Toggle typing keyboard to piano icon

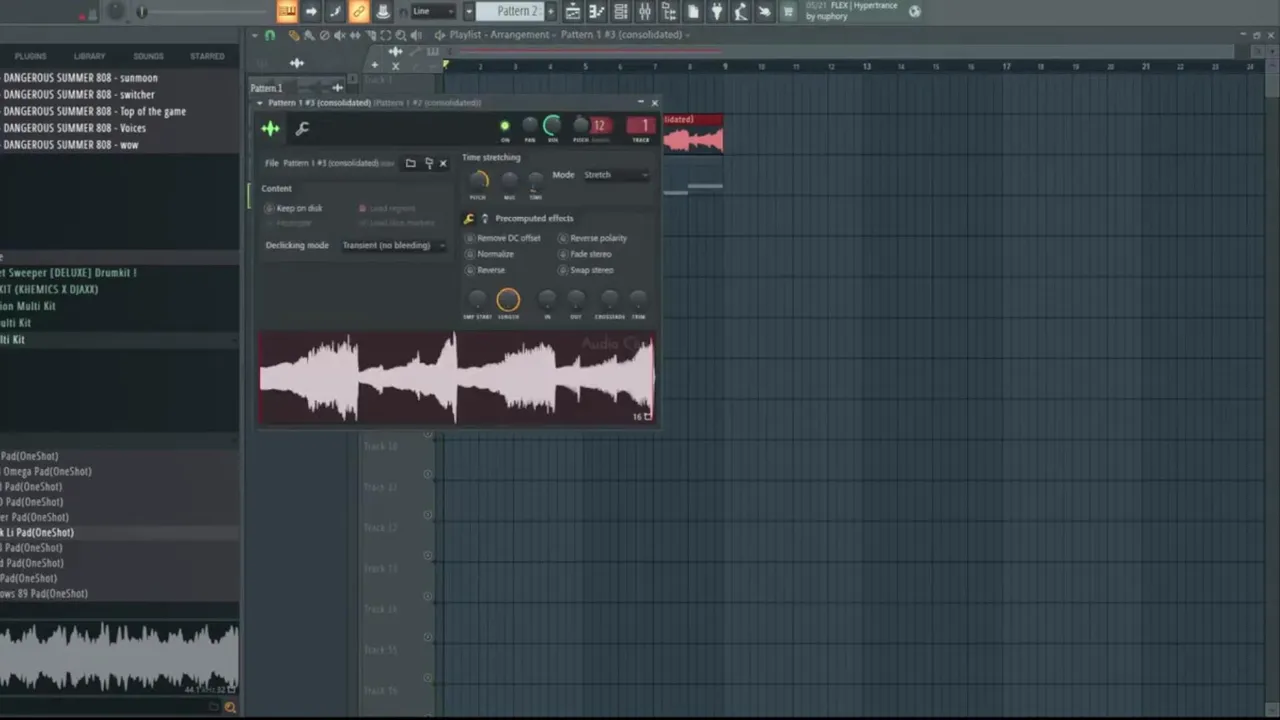[287, 11]
